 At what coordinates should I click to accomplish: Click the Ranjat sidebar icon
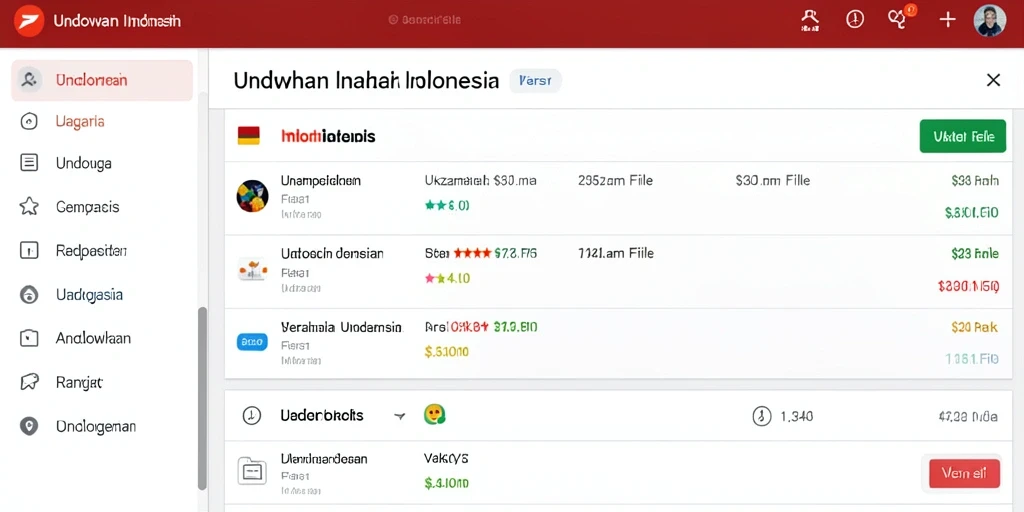point(29,382)
